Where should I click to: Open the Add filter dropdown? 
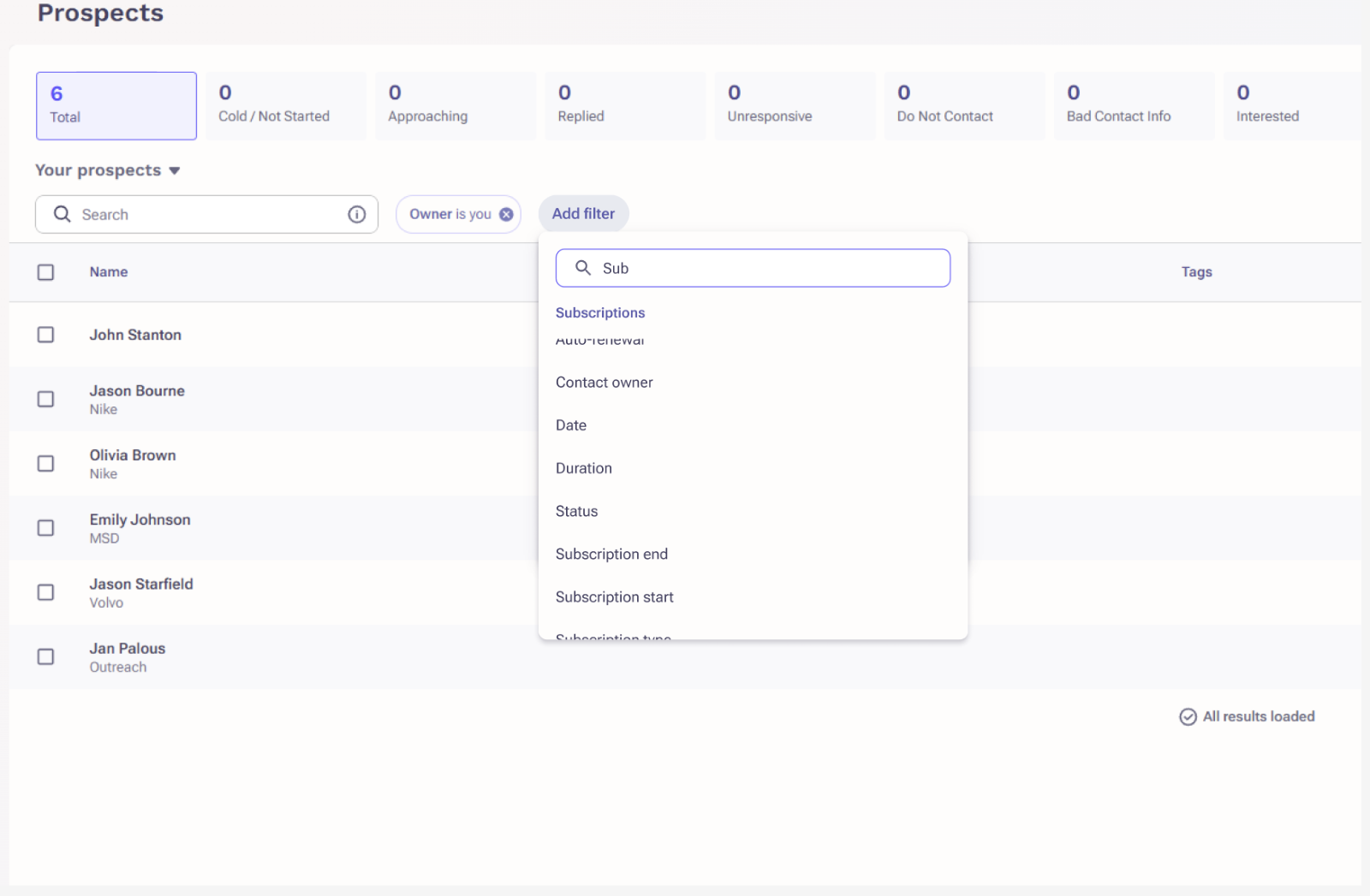[x=583, y=214]
